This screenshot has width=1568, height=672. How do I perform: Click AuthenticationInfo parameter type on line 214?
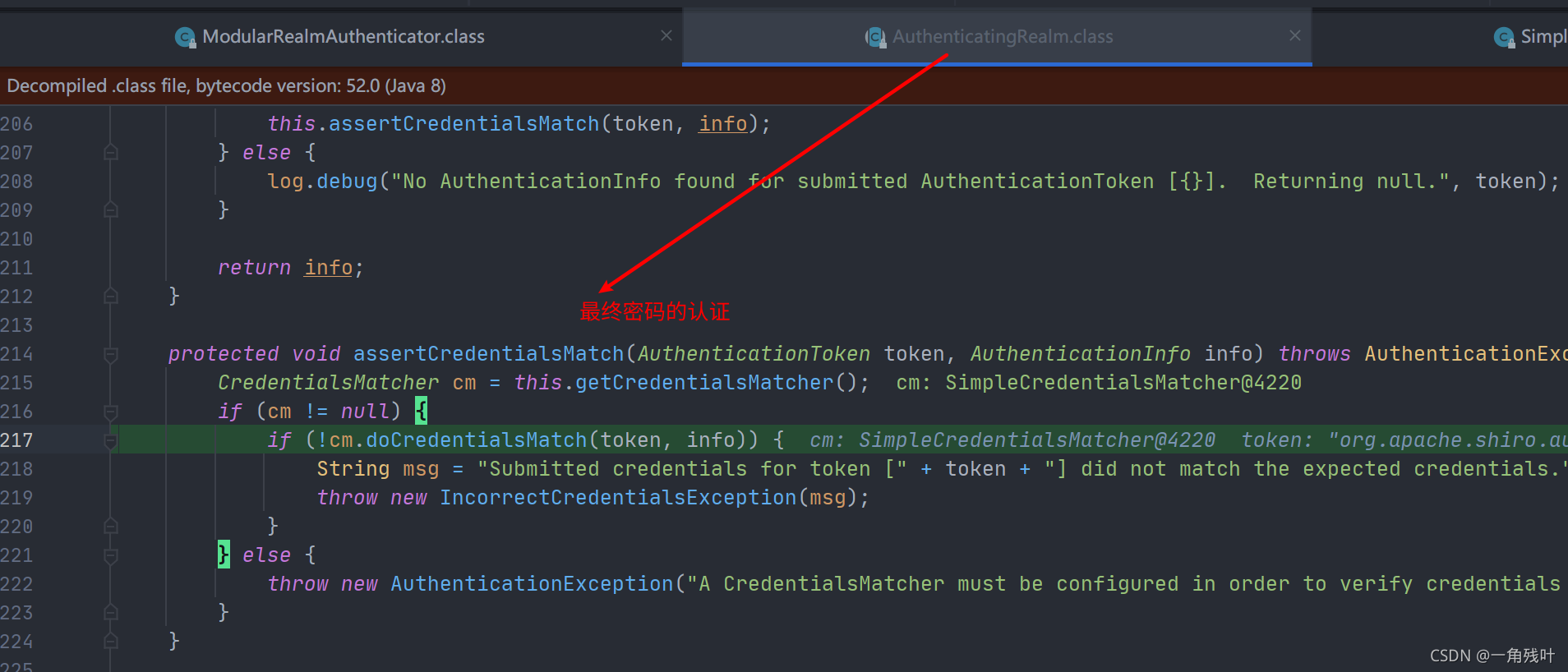[1081, 354]
